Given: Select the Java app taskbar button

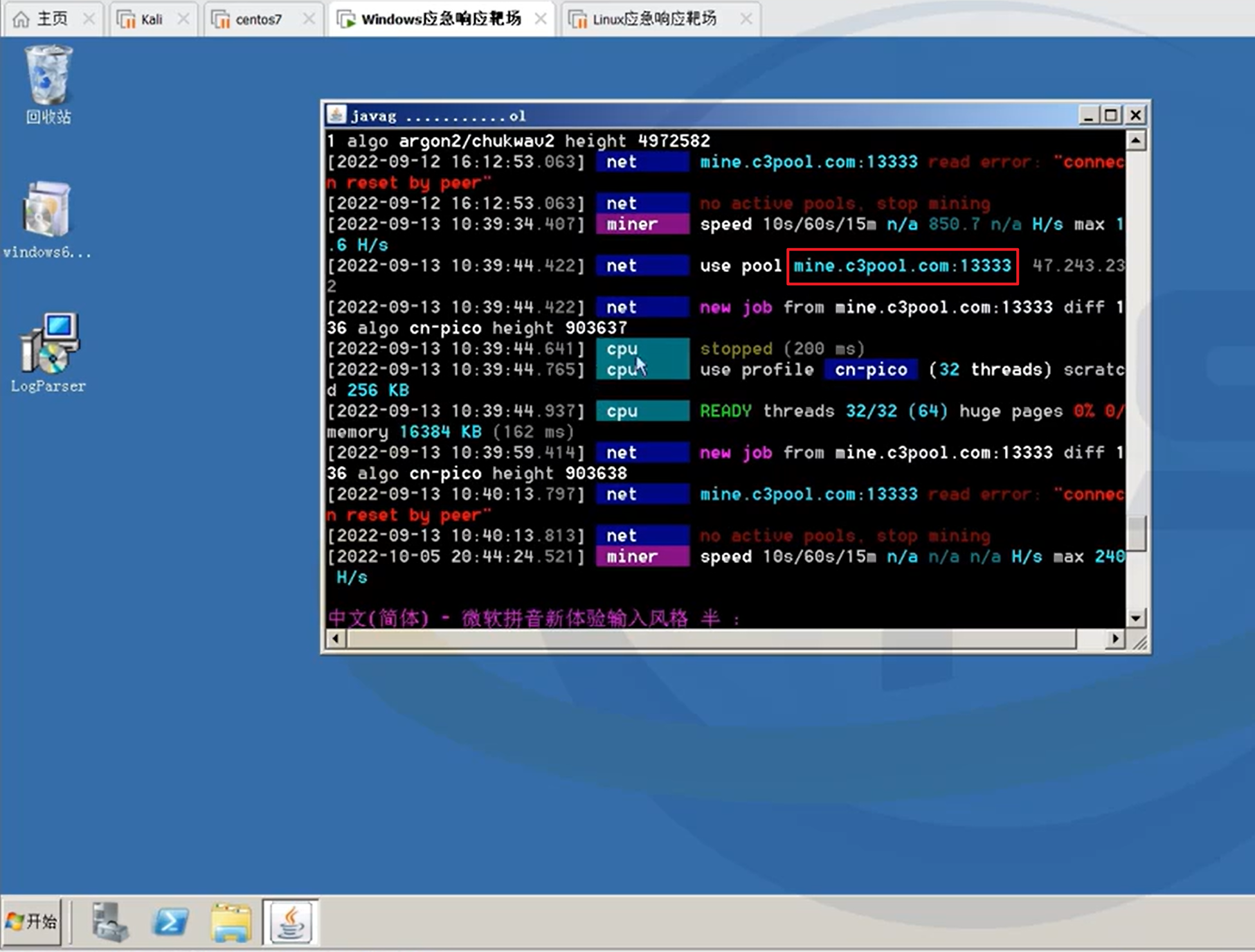Looking at the screenshot, I should pos(291,922).
